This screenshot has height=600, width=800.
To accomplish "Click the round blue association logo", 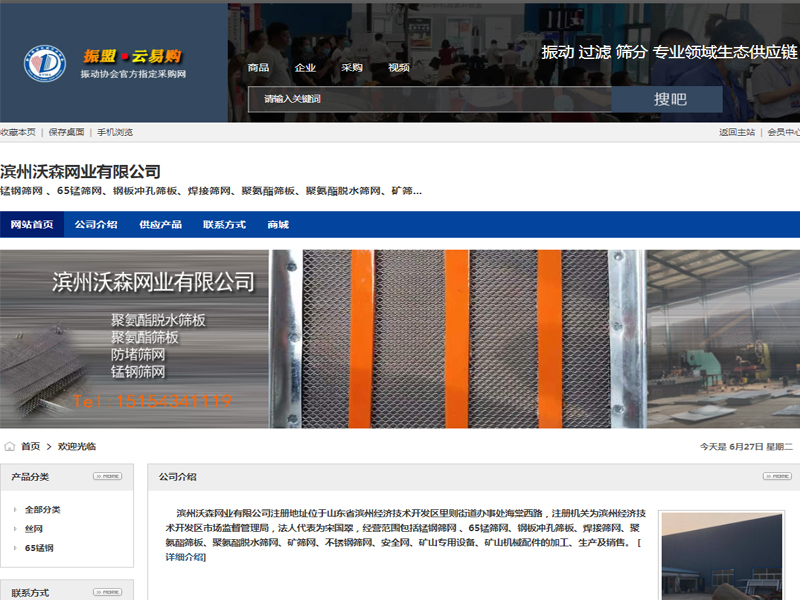I will click(44, 63).
